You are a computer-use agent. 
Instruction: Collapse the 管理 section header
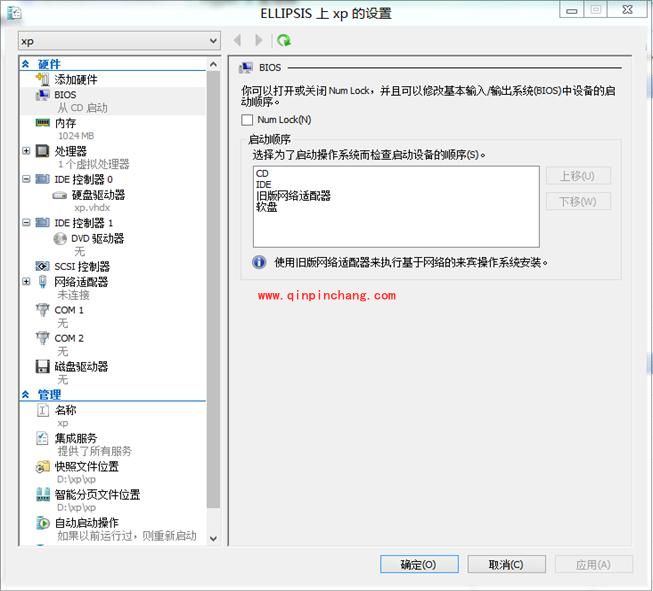[25, 394]
